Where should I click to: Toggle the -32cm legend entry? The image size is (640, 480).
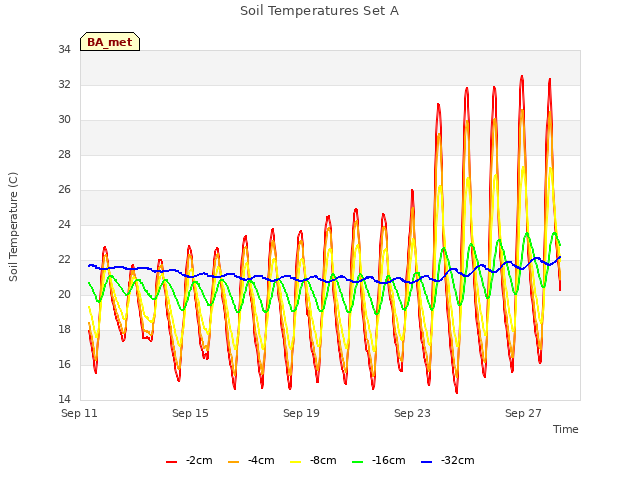tap(448, 460)
